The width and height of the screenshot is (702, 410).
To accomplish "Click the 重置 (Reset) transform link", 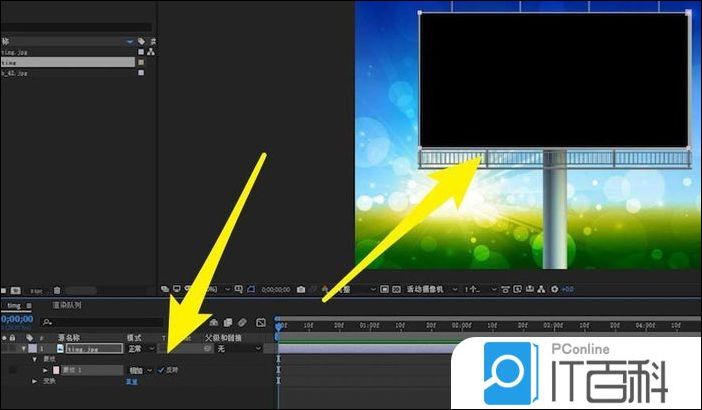I will click(x=131, y=381).
